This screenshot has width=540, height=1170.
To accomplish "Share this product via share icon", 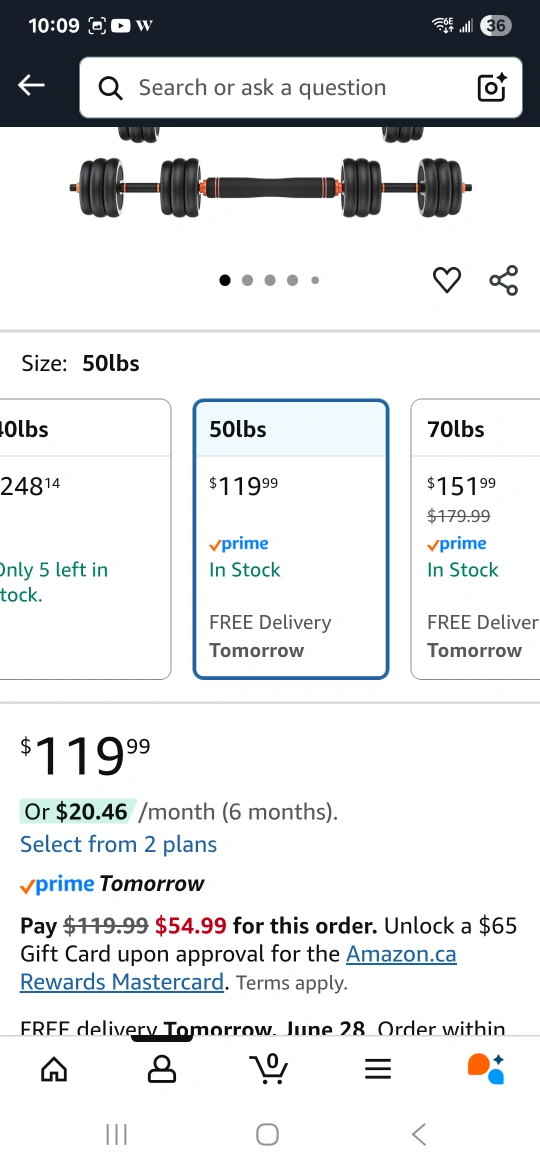I will pyautogui.click(x=503, y=280).
